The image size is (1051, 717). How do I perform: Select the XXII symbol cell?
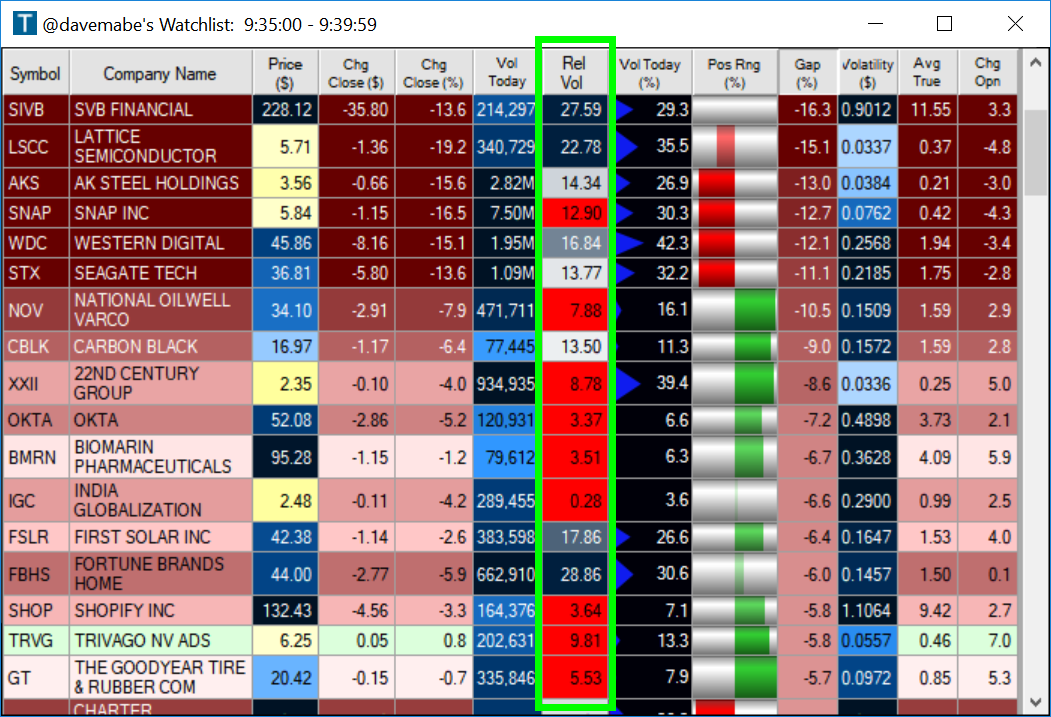tap(36, 383)
